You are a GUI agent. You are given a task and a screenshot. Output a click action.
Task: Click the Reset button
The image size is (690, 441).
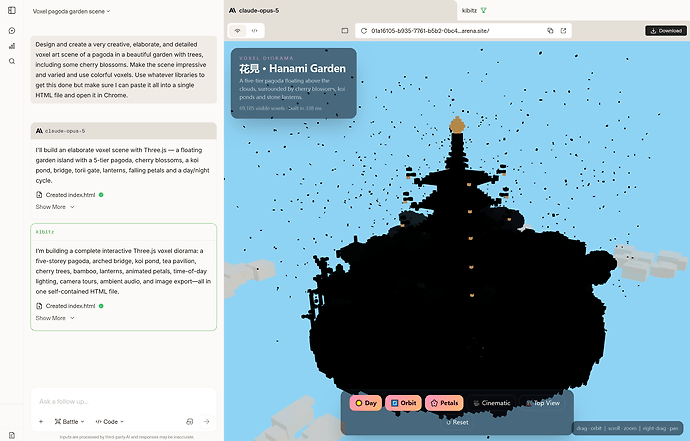coord(457,422)
